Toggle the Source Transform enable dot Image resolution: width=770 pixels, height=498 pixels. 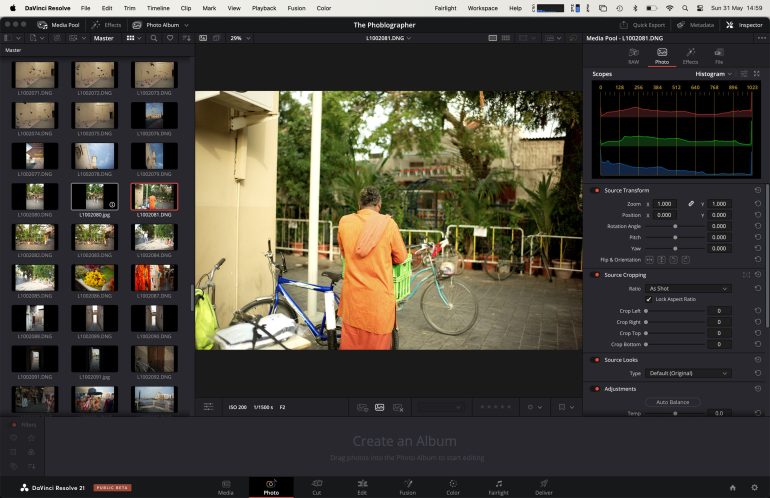tap(597, 190)
